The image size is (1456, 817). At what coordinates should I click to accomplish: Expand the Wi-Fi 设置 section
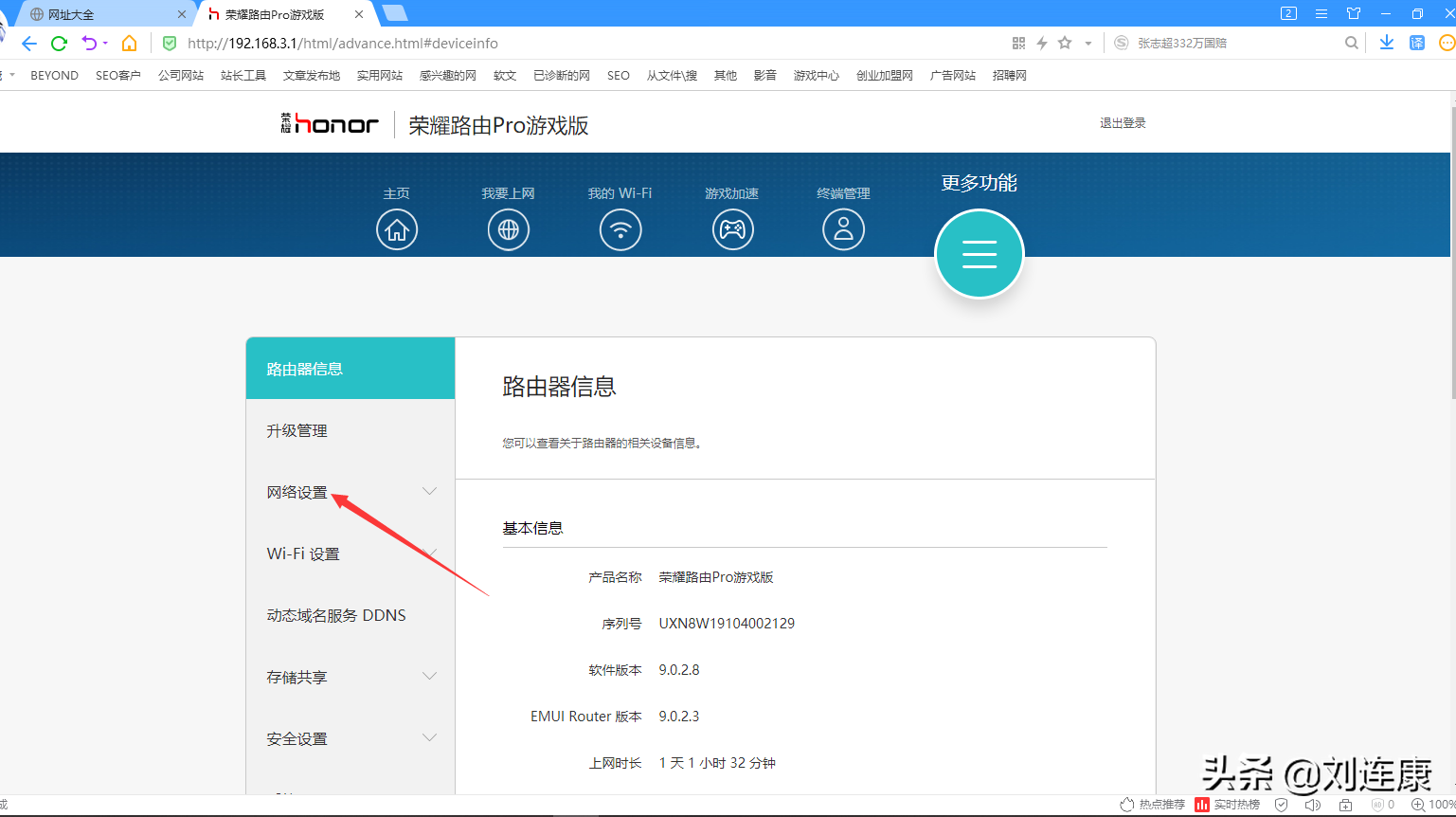pos(304,554)
